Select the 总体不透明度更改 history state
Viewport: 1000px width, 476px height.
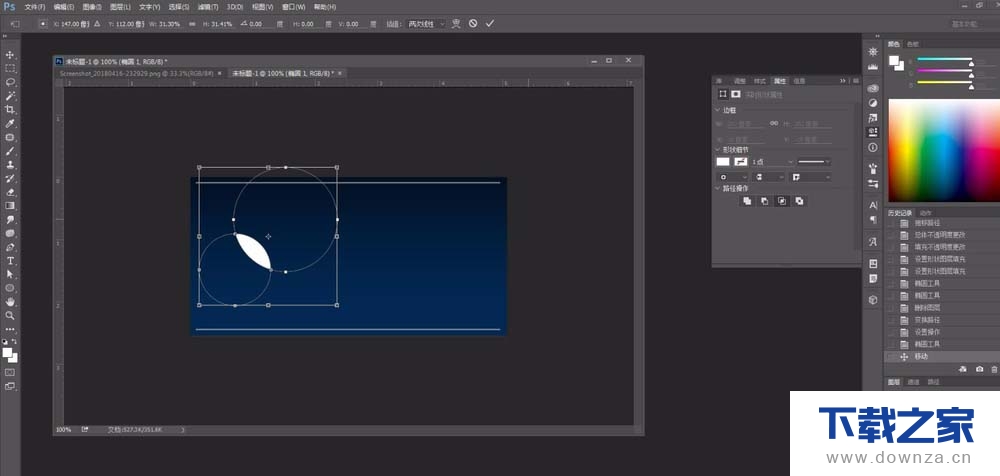point(940,235)
